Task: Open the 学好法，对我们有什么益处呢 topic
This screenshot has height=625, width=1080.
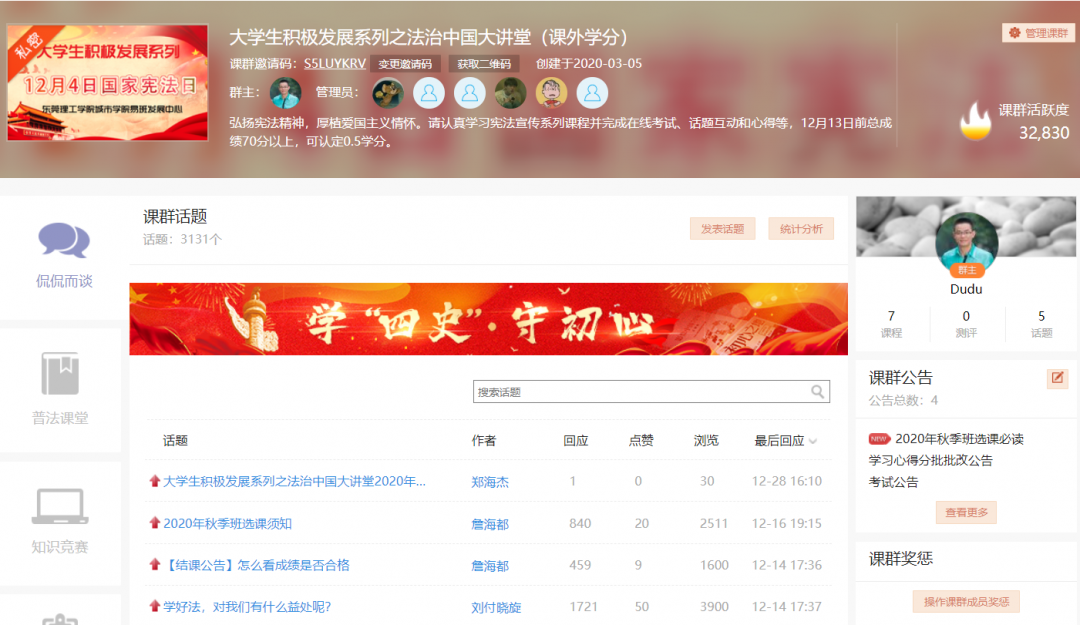Action: (x=246, y=607)
